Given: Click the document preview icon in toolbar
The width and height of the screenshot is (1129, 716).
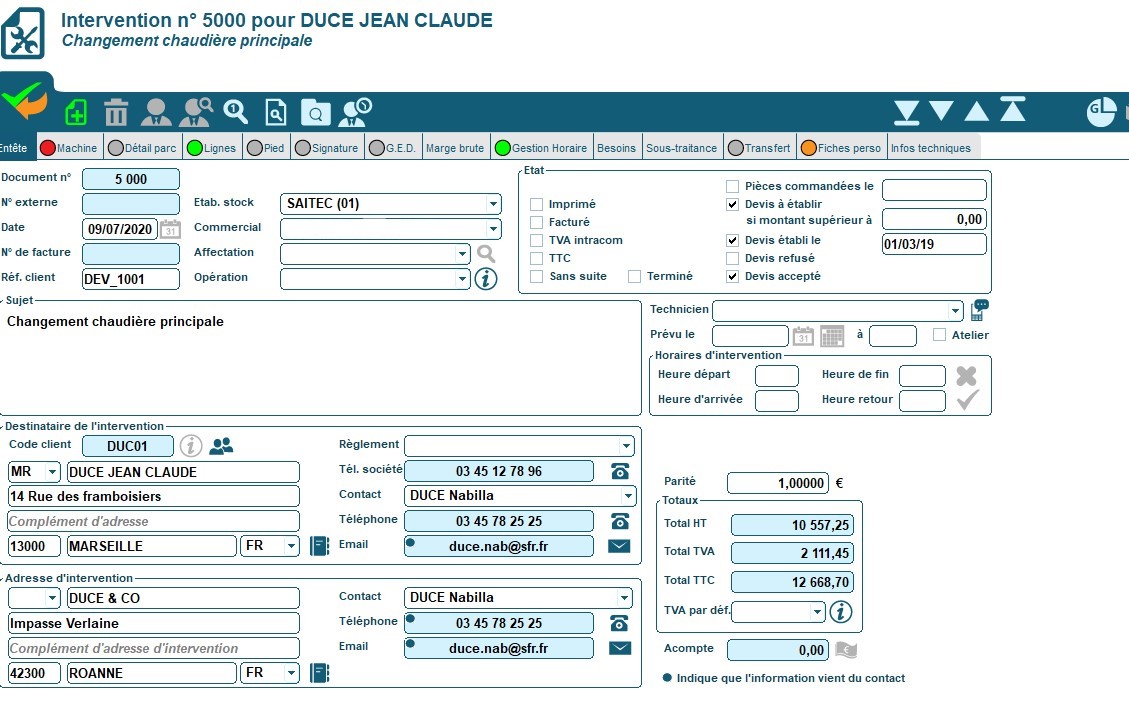Looking at the screenshot, I should tap(276, 112).
